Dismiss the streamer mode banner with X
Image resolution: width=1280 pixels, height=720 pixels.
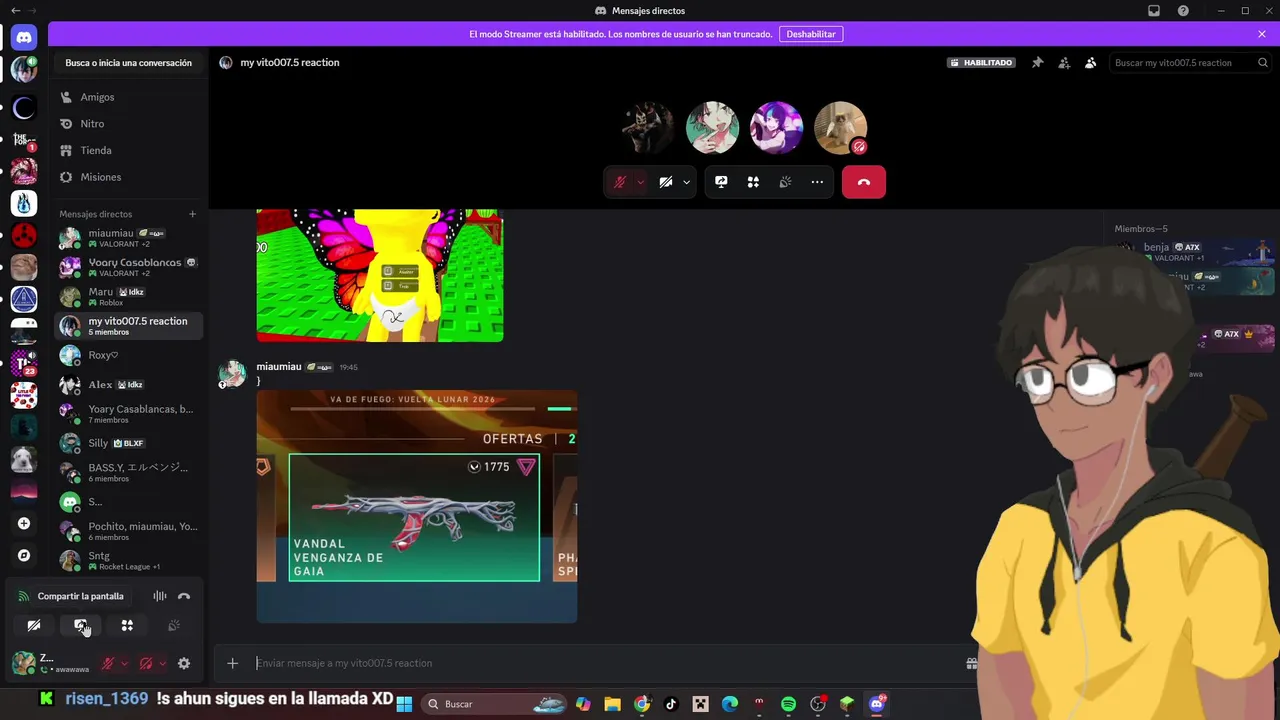[1262, 34]
